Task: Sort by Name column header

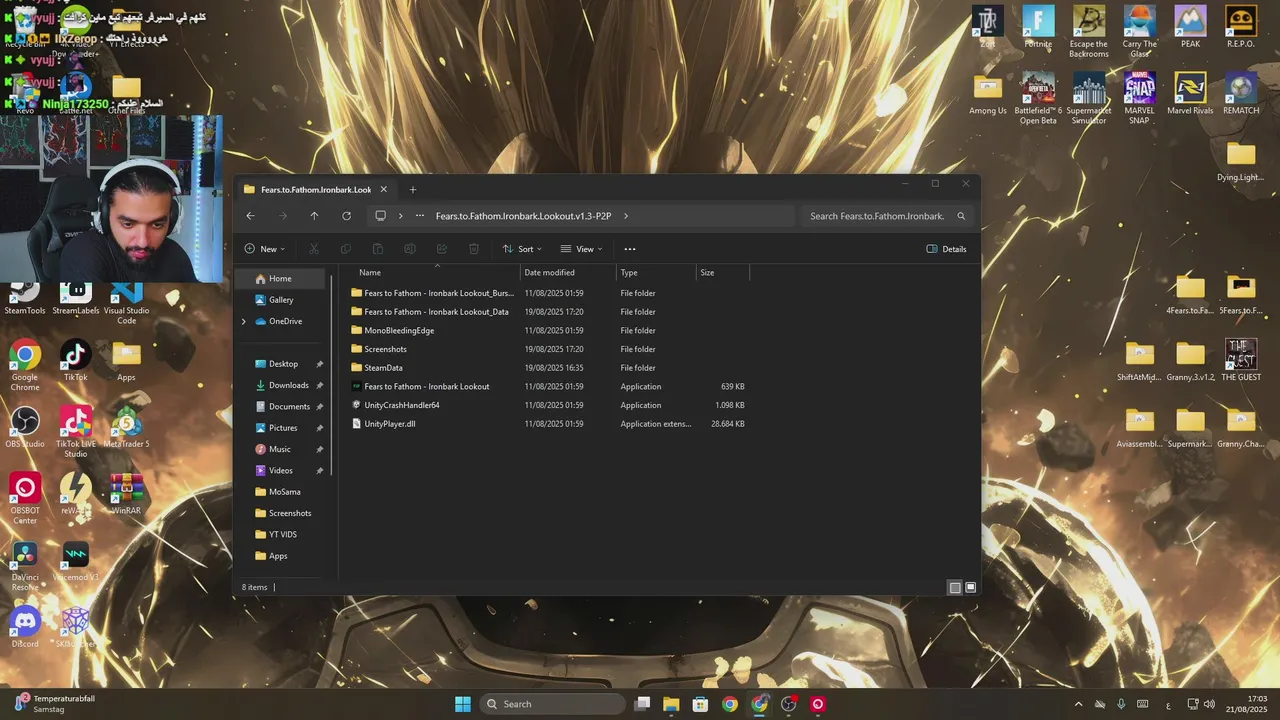Action: coord(430,273)
